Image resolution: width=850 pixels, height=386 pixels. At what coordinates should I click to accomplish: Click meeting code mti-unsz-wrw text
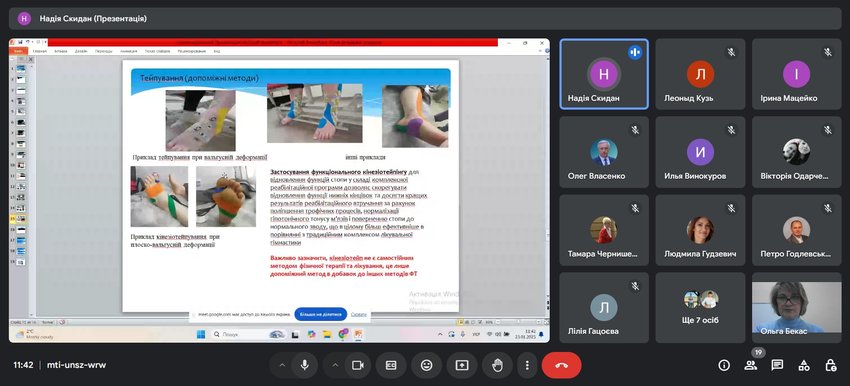point(76,365)
